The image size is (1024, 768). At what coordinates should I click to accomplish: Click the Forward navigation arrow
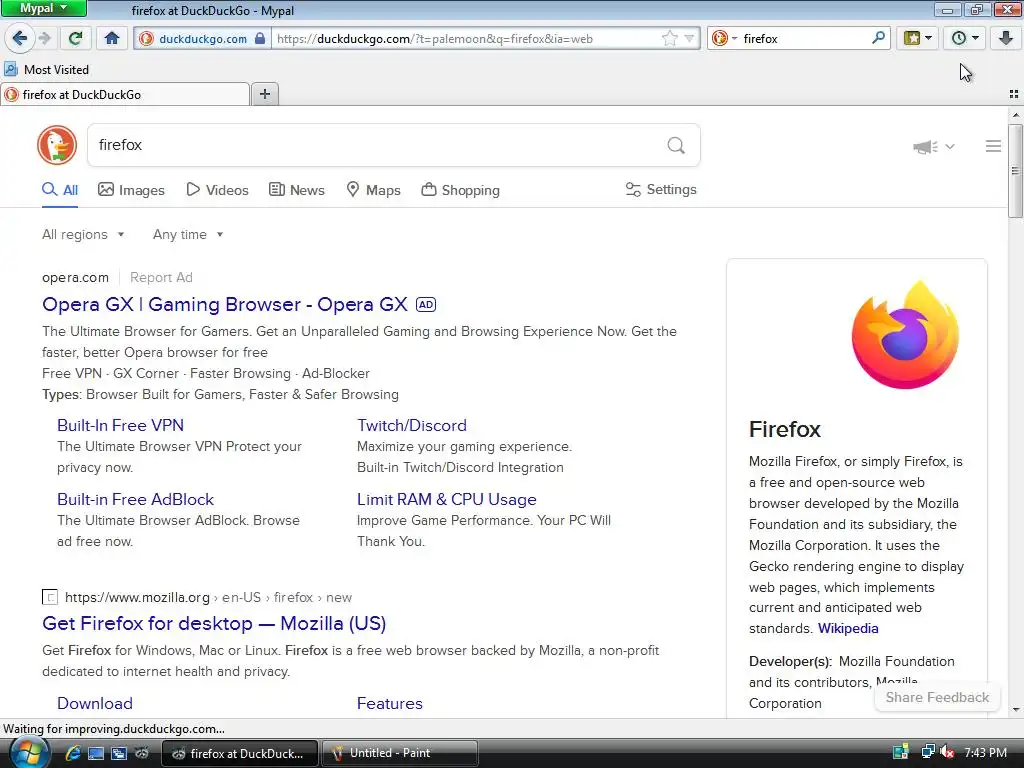[44, 38]
